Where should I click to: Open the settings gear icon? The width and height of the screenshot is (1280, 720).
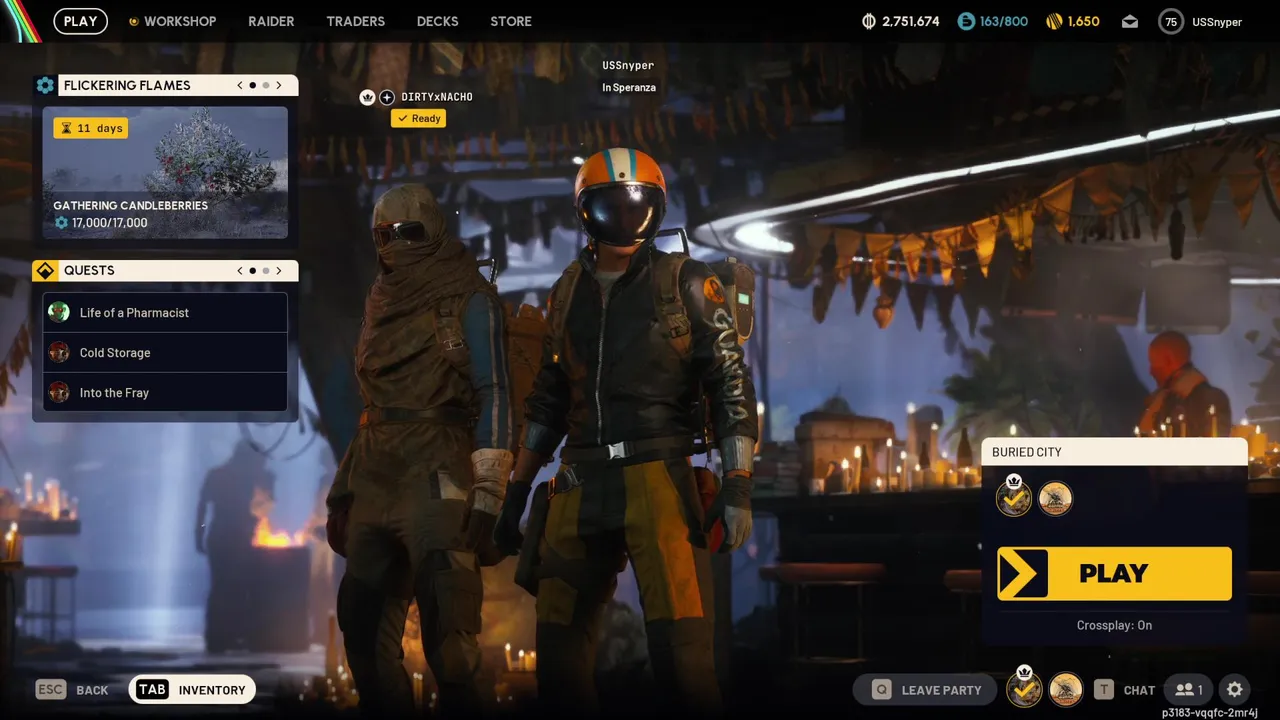point(1235,689)
